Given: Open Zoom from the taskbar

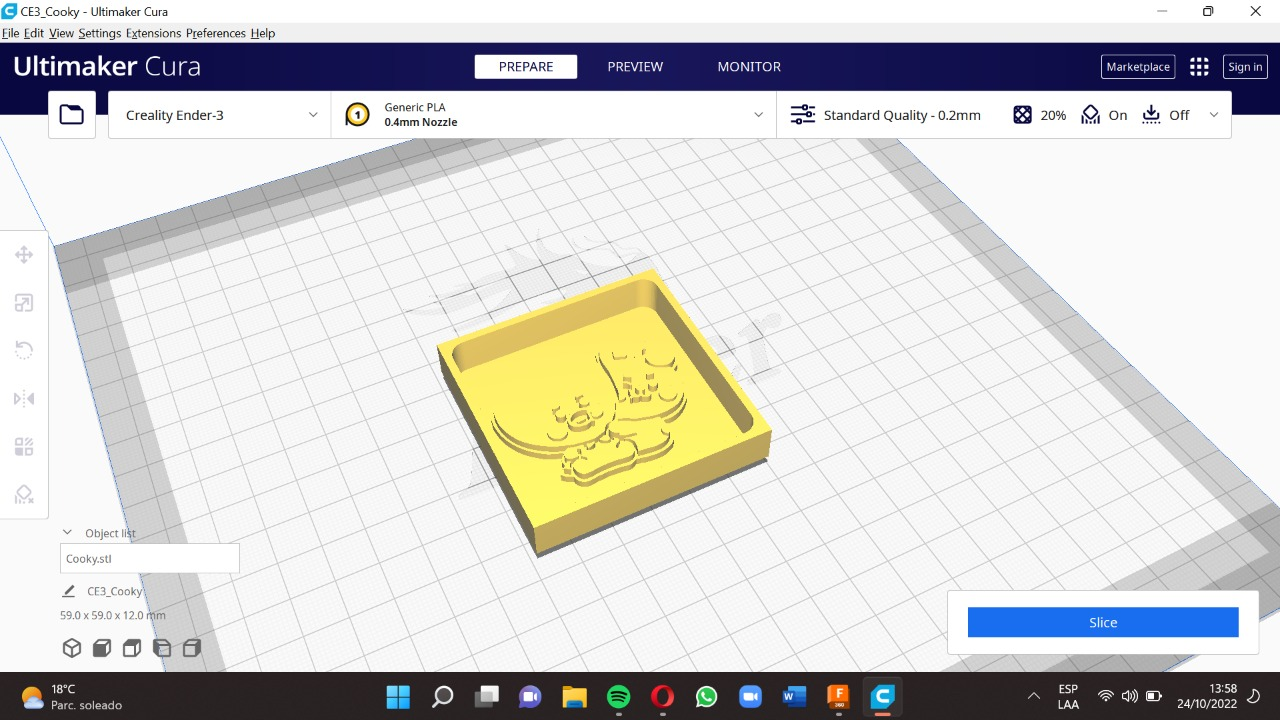Looking at the screenshot, I should [x=750, y=696].
